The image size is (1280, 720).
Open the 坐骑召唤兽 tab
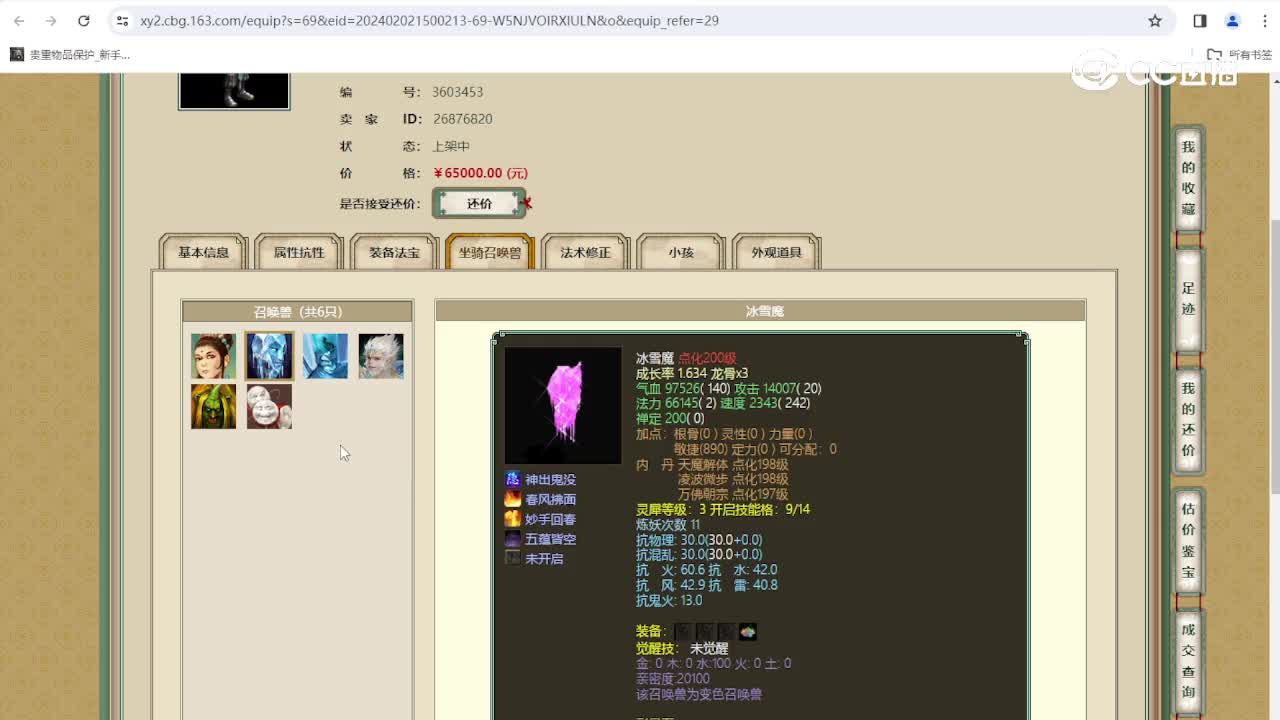click(x=490, y=253)
